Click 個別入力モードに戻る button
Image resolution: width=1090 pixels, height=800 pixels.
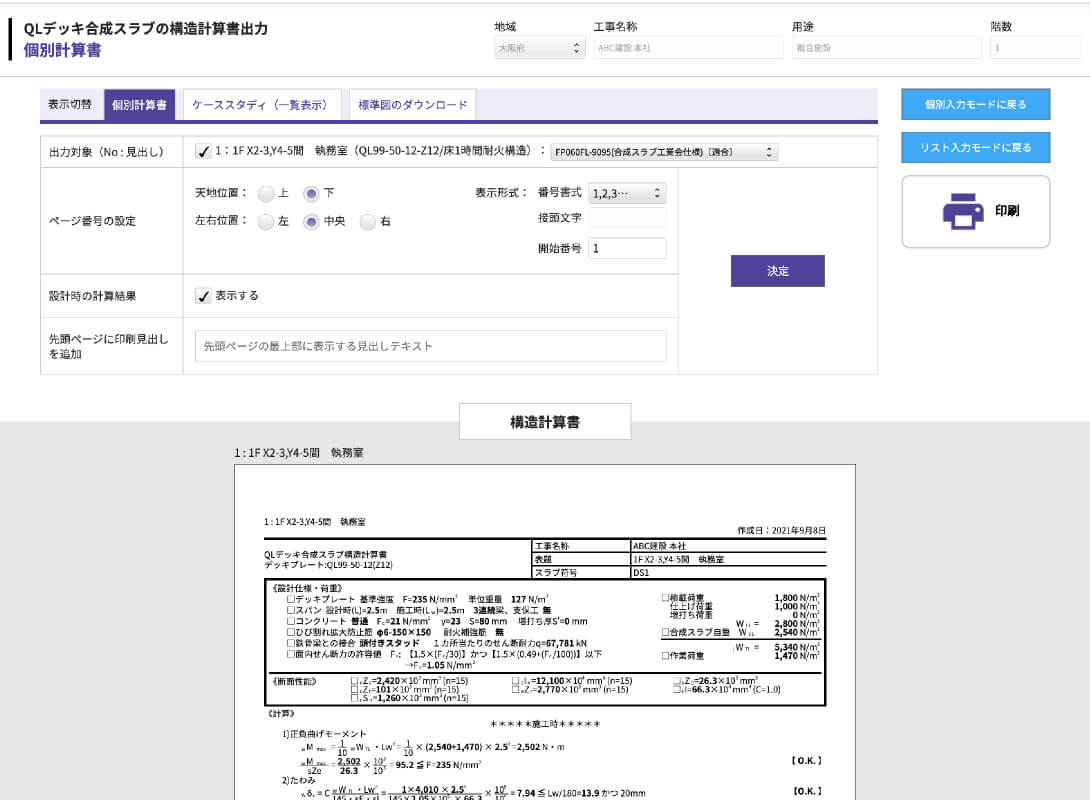tap(975, 104)
